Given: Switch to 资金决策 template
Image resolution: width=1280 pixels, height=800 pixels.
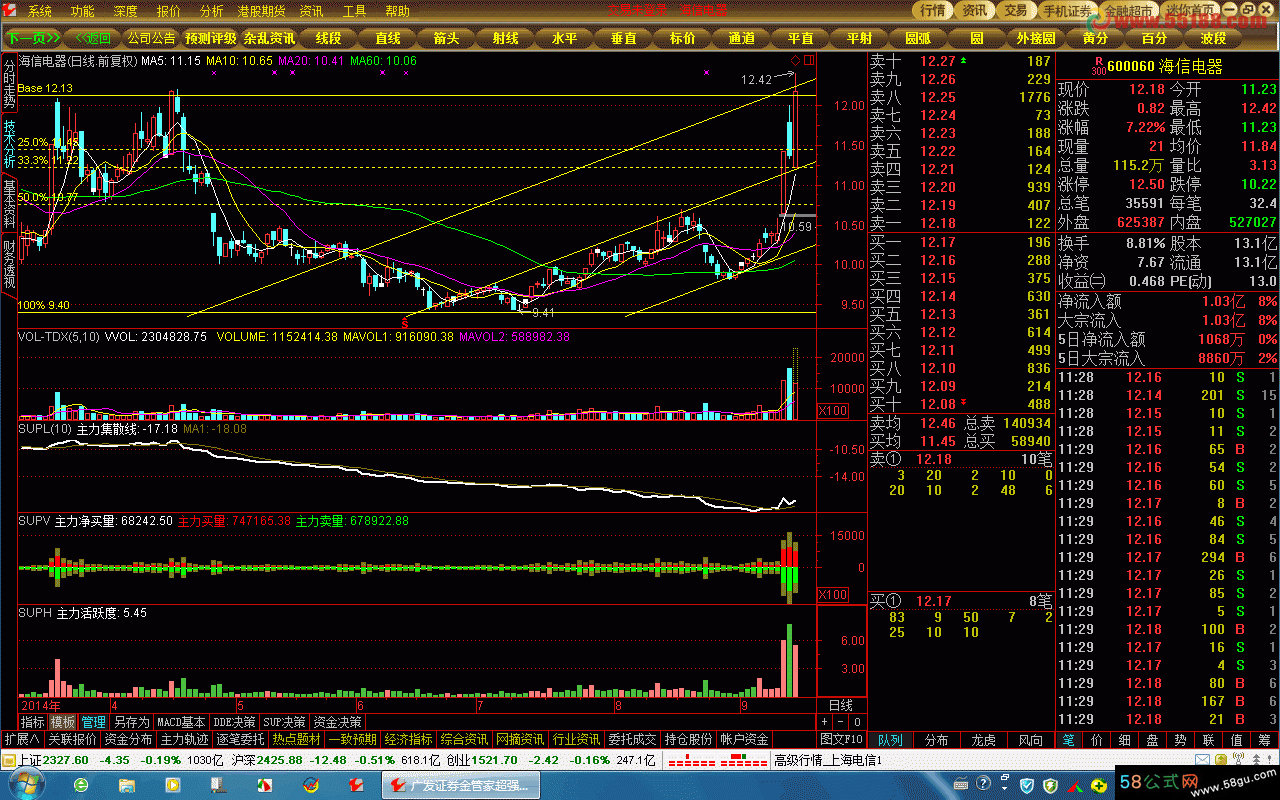Looking at the screenshot, I should (x=337, y=721).
